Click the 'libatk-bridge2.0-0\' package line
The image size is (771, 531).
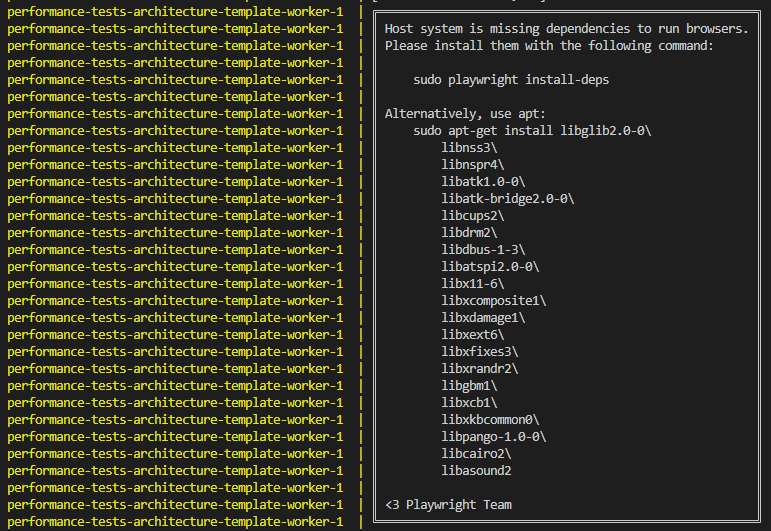[x=507, y=199]
